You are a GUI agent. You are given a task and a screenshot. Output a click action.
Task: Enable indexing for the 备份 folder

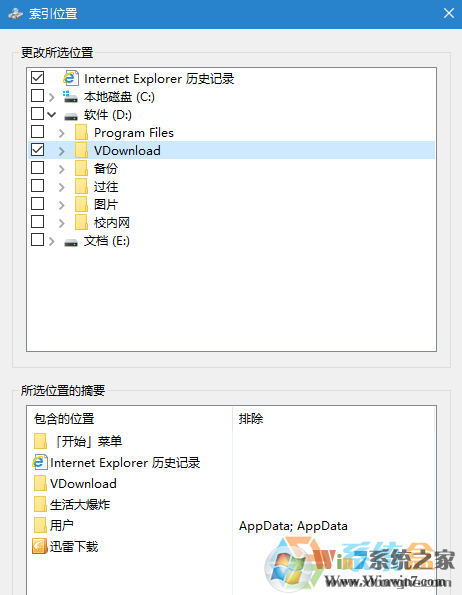(x=38, y=167)
